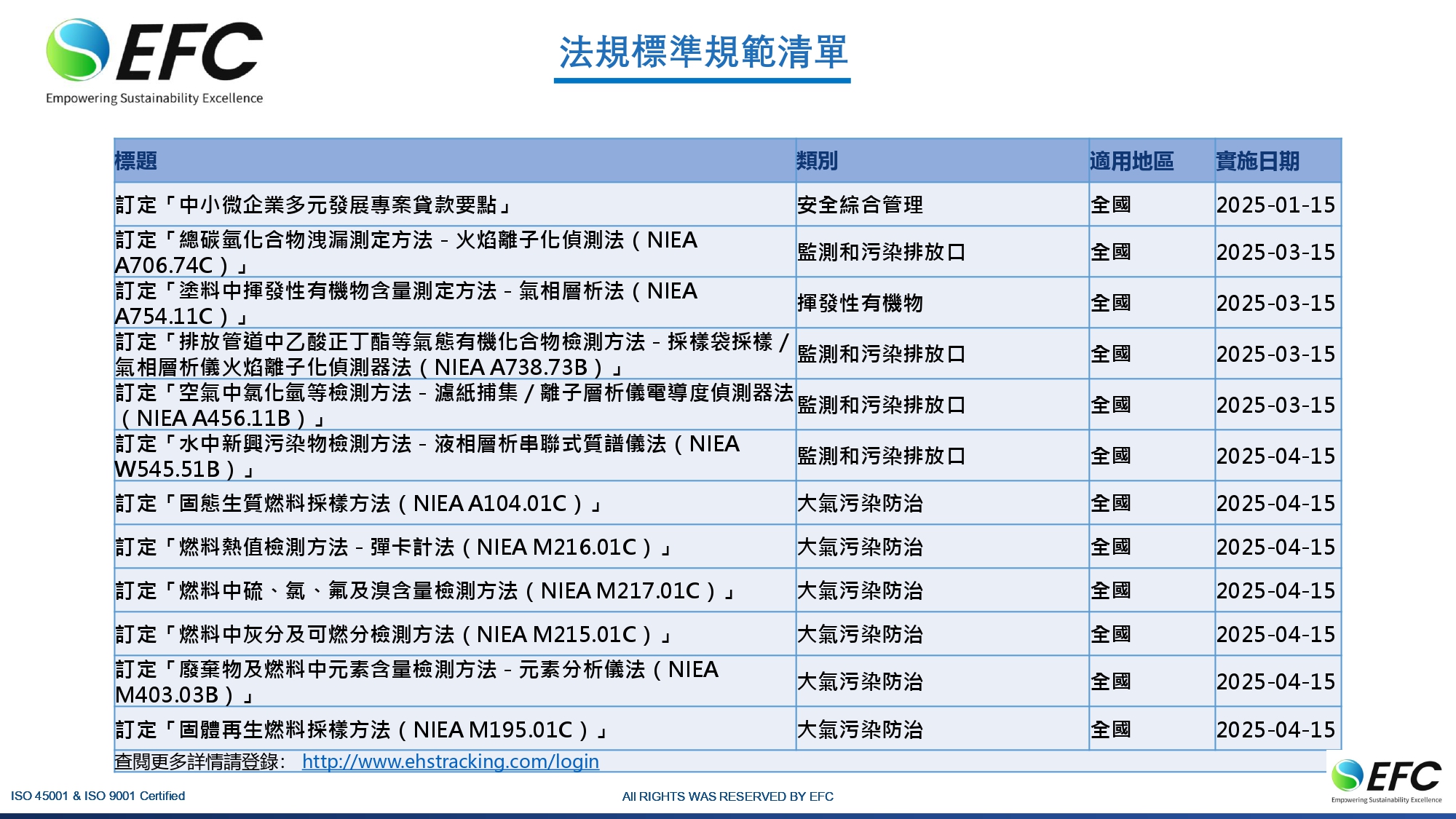This screenshot has width=1456, height=819.
Task: Click 全國 in the M403.03B row
Action: [1152, 681]
